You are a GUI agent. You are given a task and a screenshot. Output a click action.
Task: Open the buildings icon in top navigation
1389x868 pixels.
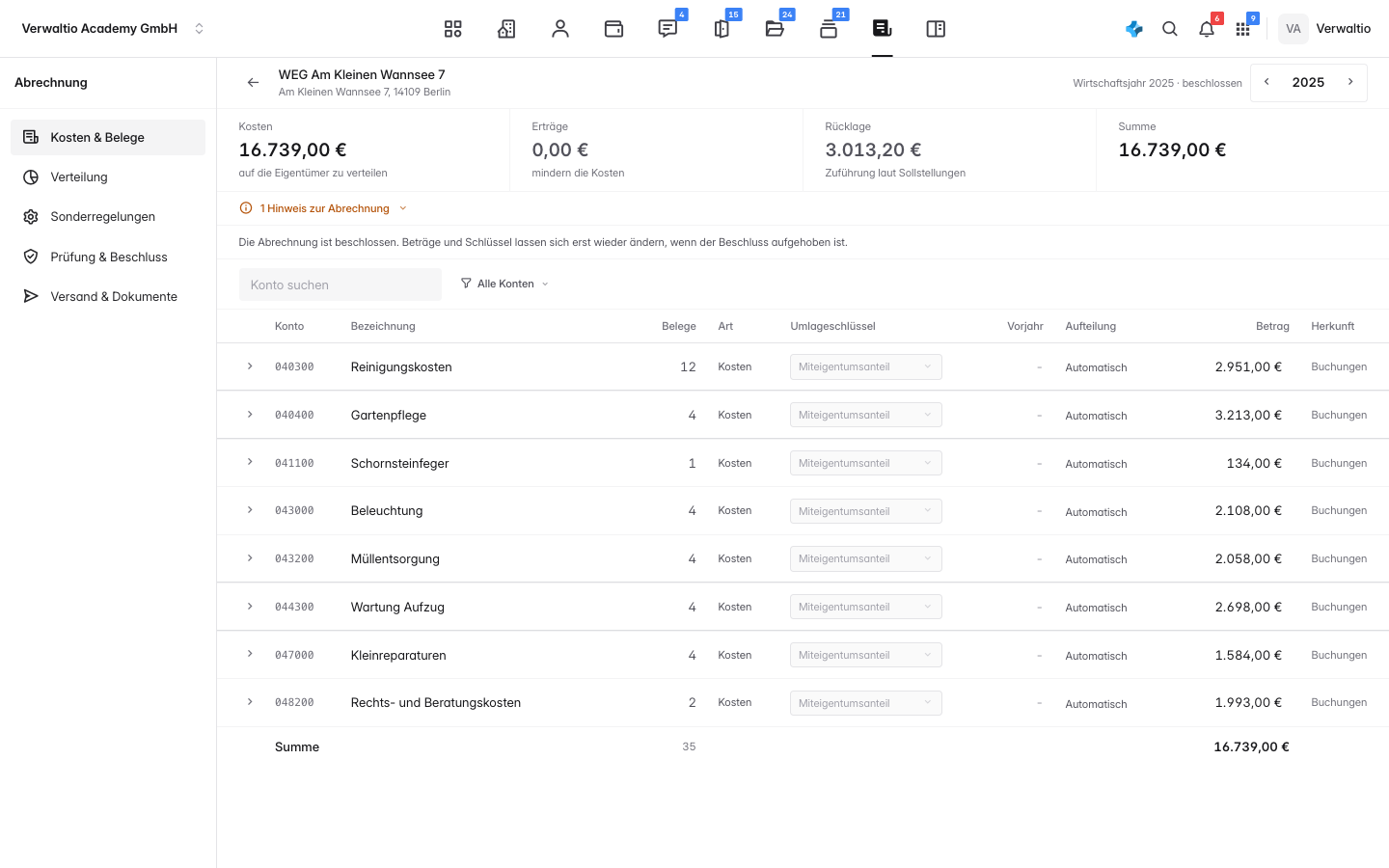tap(506, 29)
